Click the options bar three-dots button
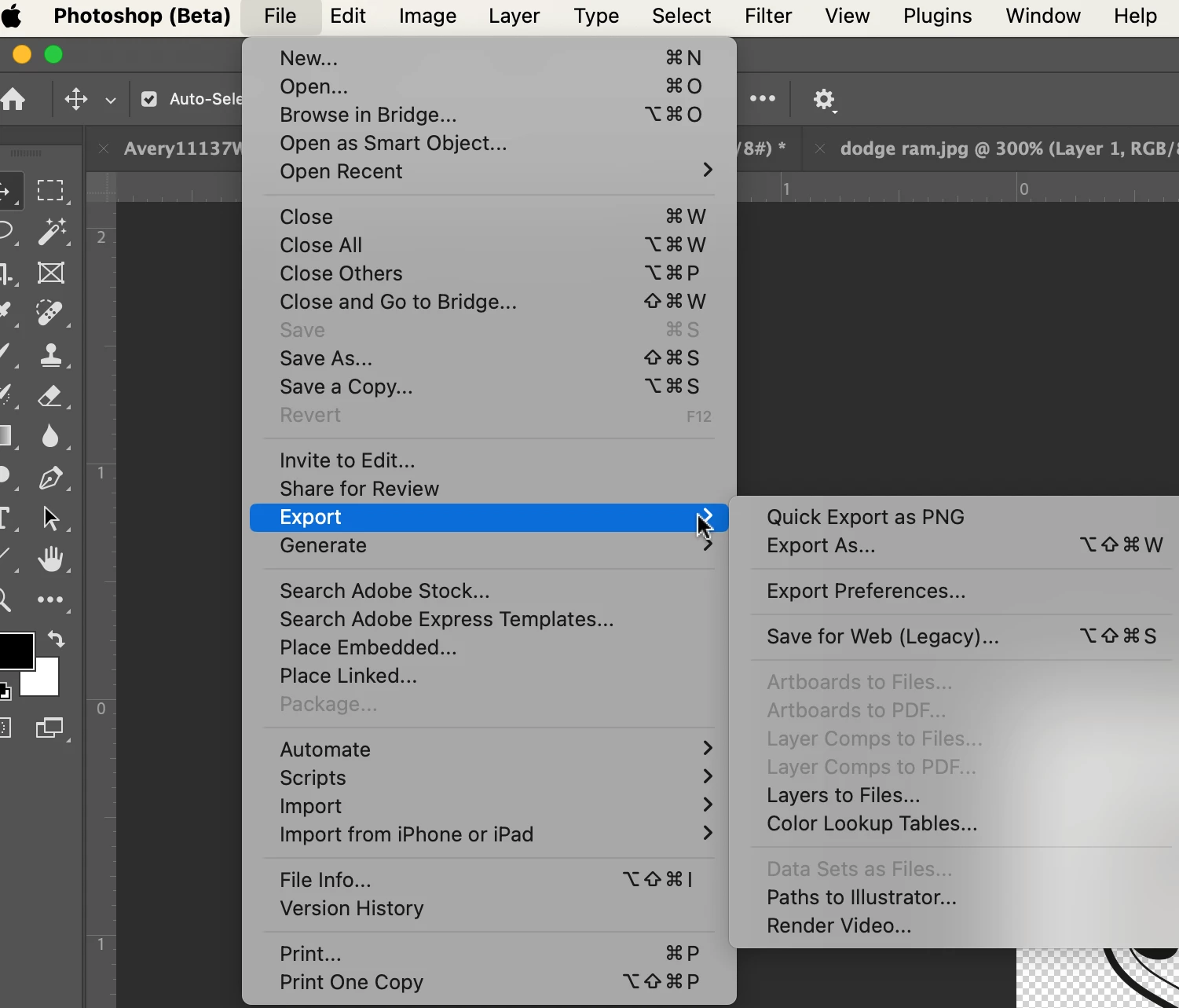 click(763, 98)
